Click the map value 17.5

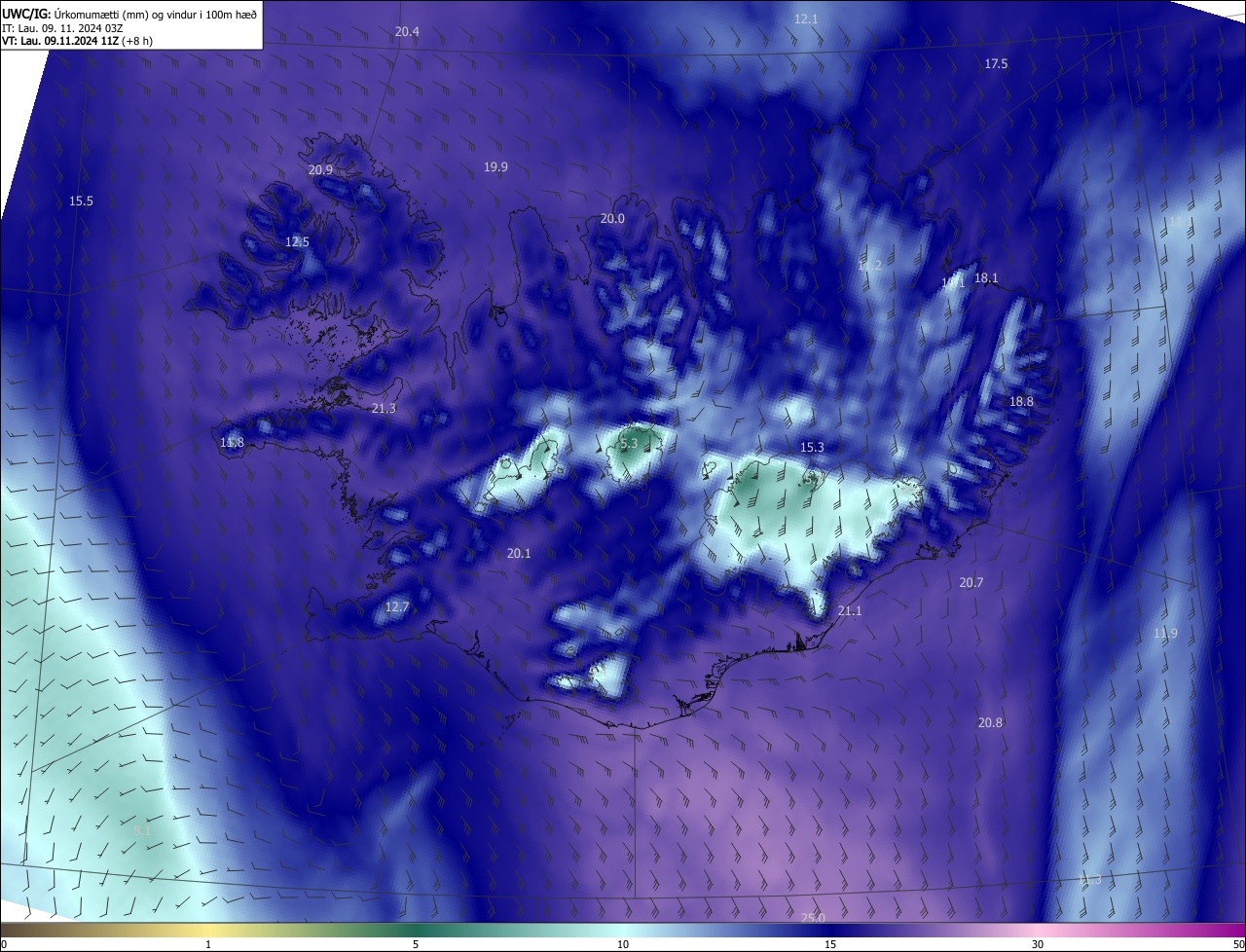pos(996,64)
